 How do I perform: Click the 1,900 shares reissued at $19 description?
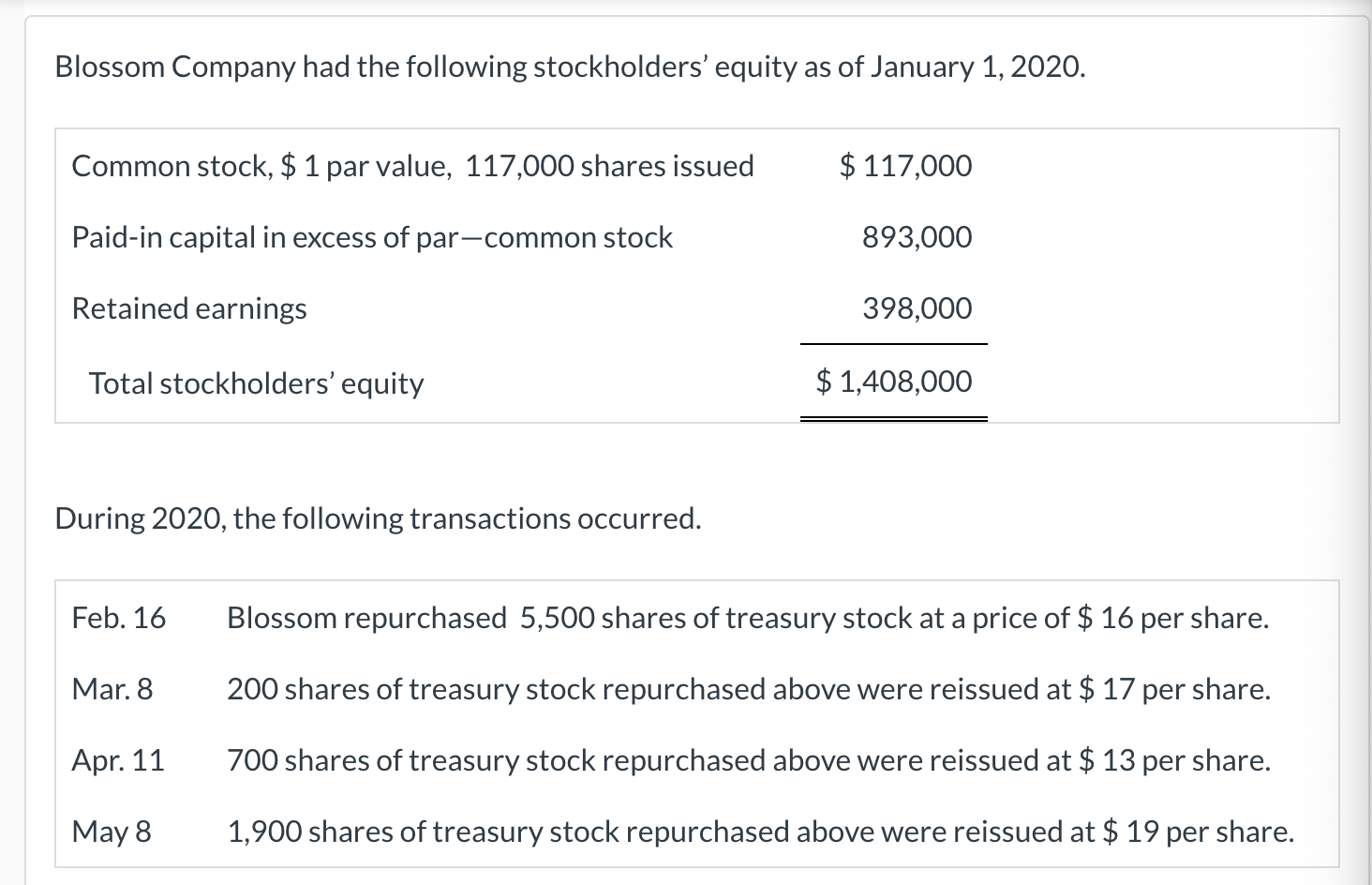pyautogui.click(x=761, y=832)
